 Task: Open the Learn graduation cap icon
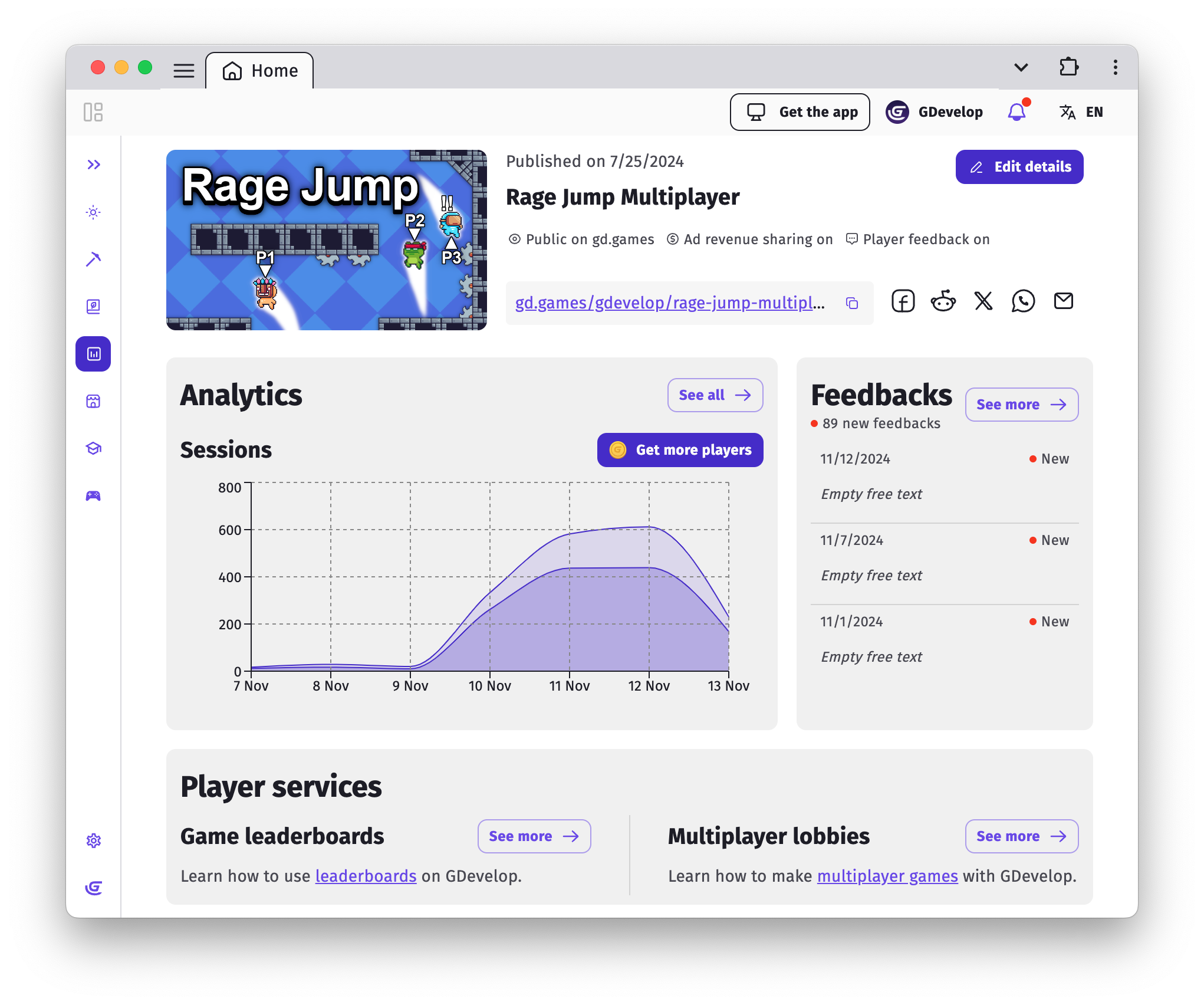tap(93, 449)
